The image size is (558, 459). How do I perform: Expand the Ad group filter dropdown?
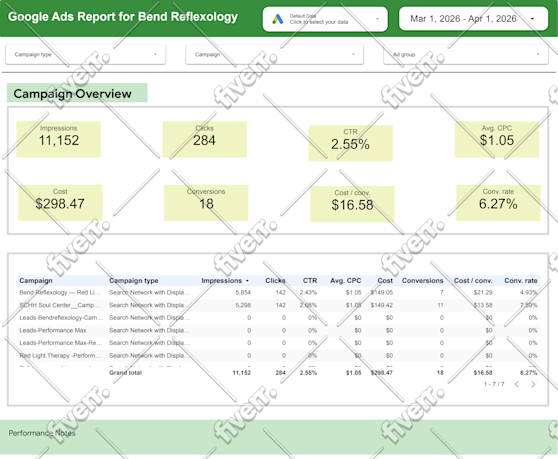(465, 54)
